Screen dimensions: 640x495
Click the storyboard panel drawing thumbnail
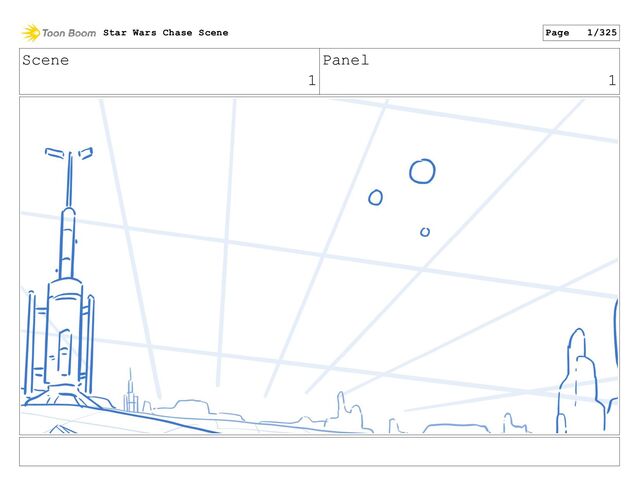(x=319, y=266)
